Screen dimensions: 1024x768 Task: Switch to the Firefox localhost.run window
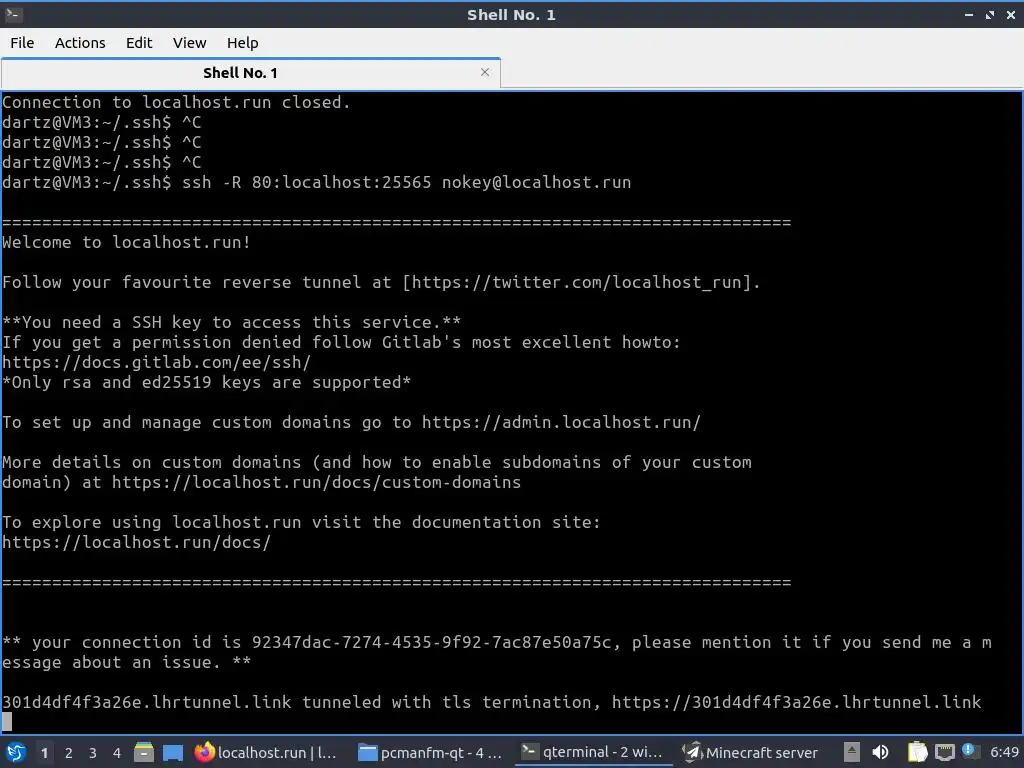pos(266,752)
